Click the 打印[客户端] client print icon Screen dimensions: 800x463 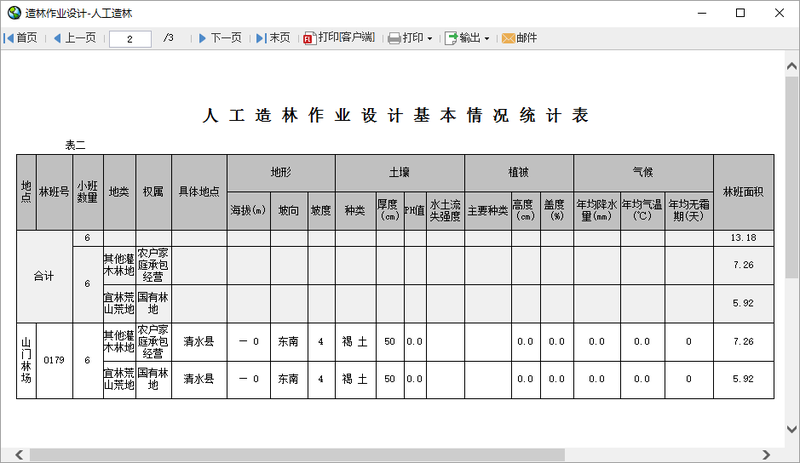click(x=309, y=39)
